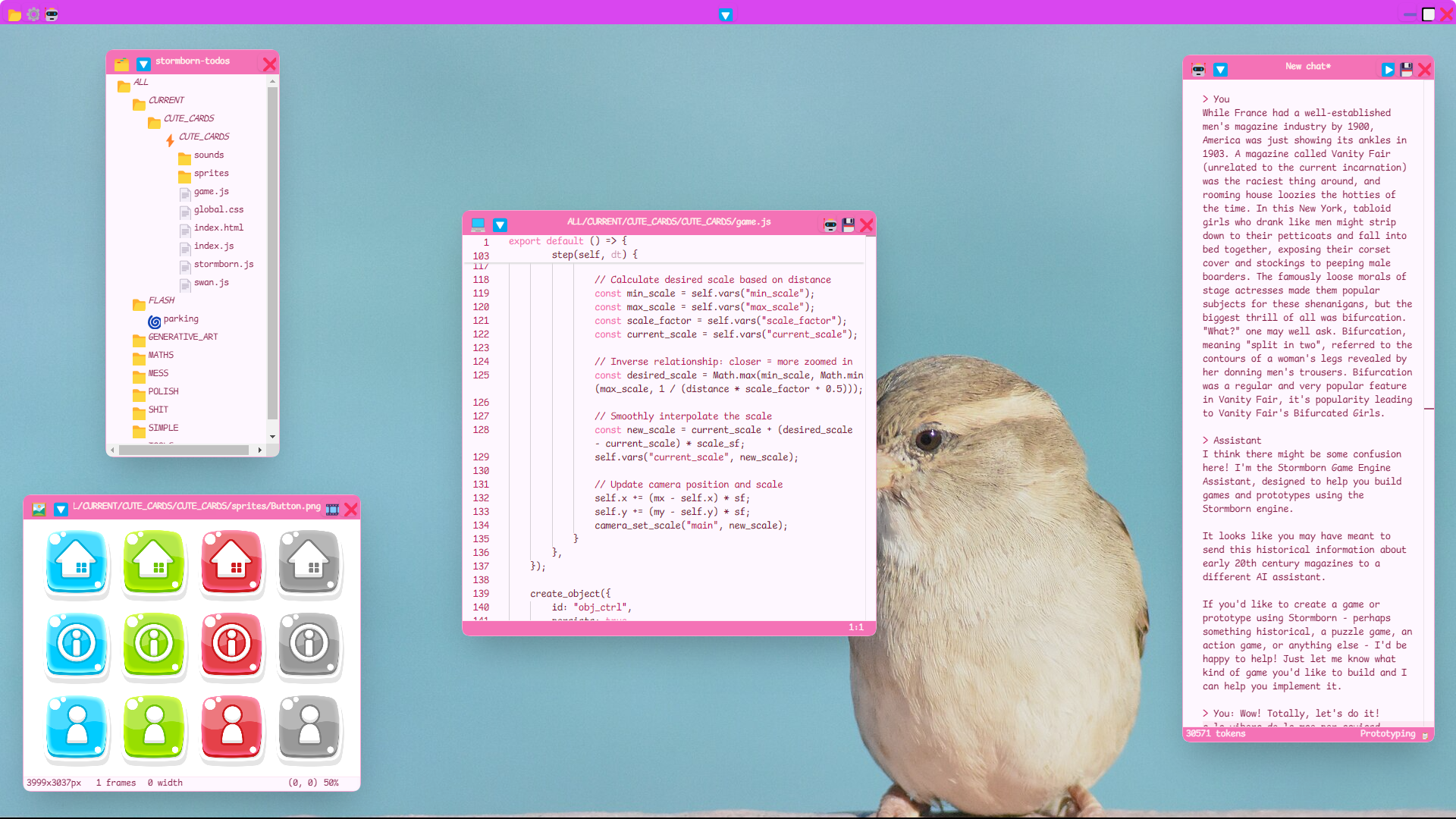Expand the MESS folder
1456x819 pixels.
151,374
